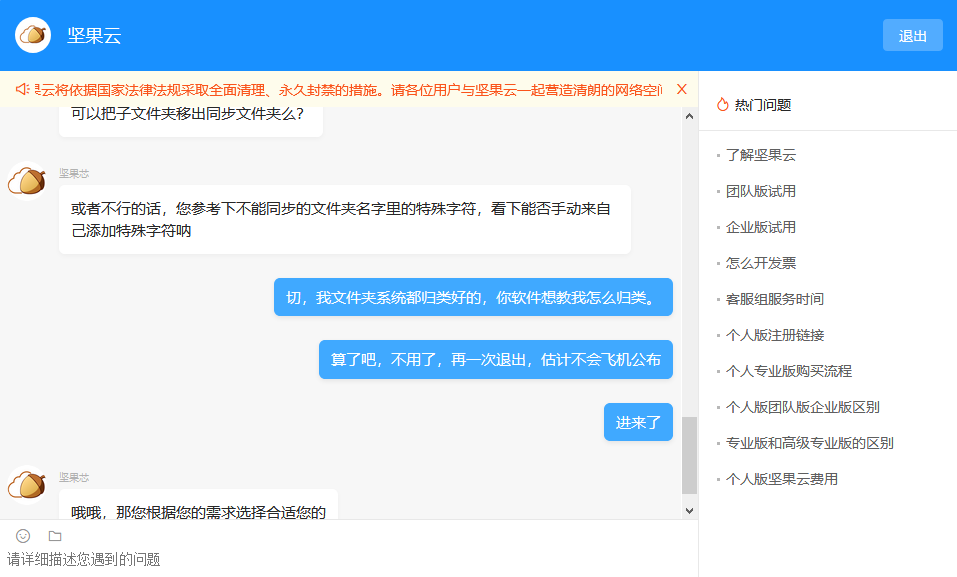Viewport: 957px width, 577px height.
Task: Click the agent message starting 或者不行的话
Action: (345, 220)
